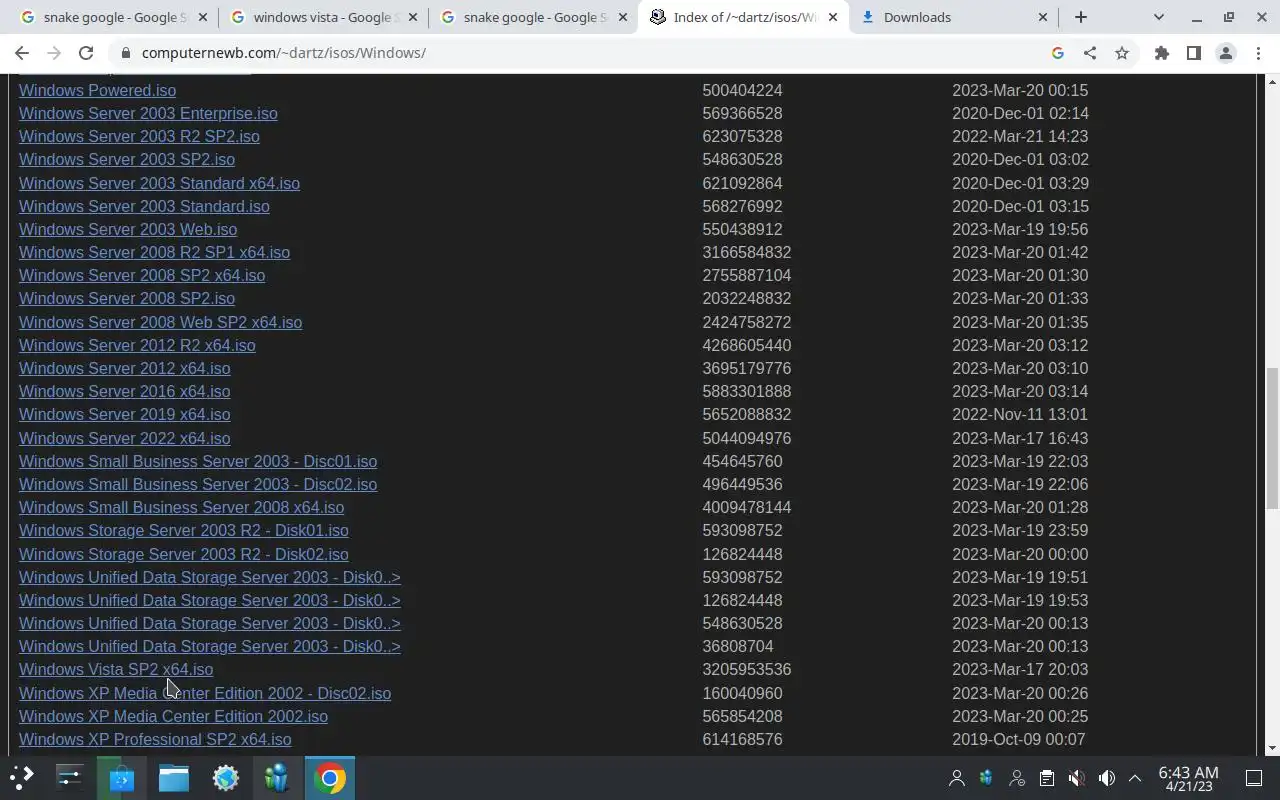Toggle the Chrome side panel icon
The width and height of the screenshot is (1280, 800).
click(x=1194, y=53)
